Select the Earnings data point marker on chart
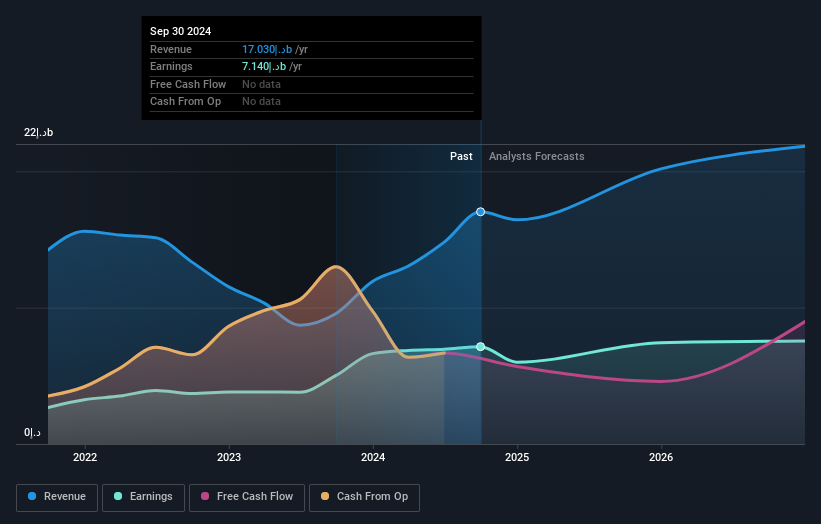Screen dimensions: 821x524 tap(481, 347)
